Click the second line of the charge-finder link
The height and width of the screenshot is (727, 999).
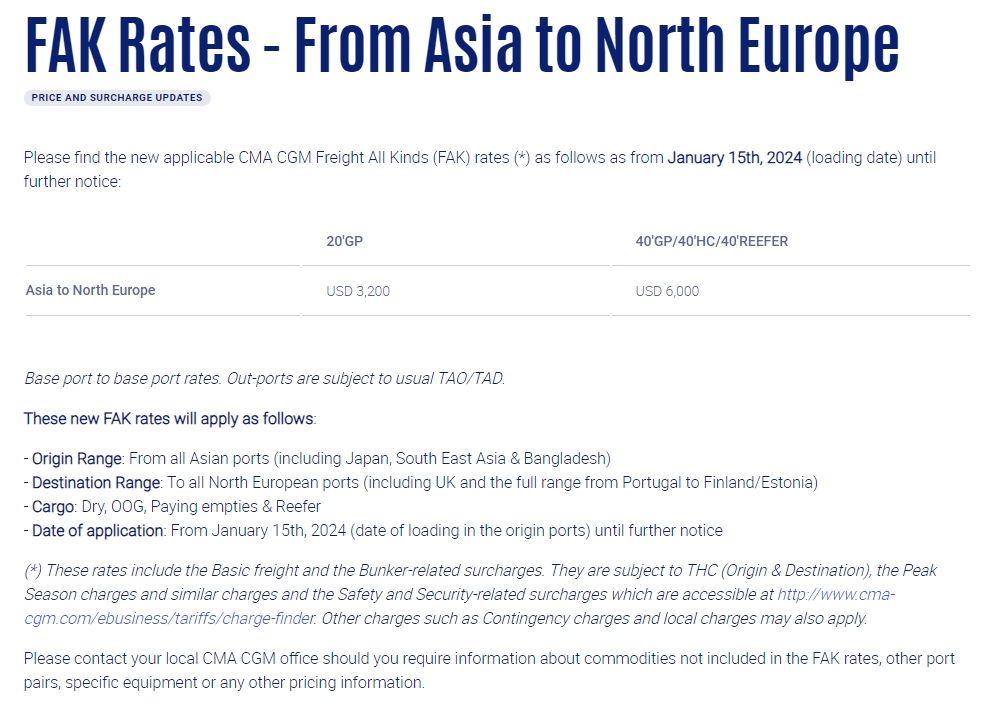tap(169, 619)
